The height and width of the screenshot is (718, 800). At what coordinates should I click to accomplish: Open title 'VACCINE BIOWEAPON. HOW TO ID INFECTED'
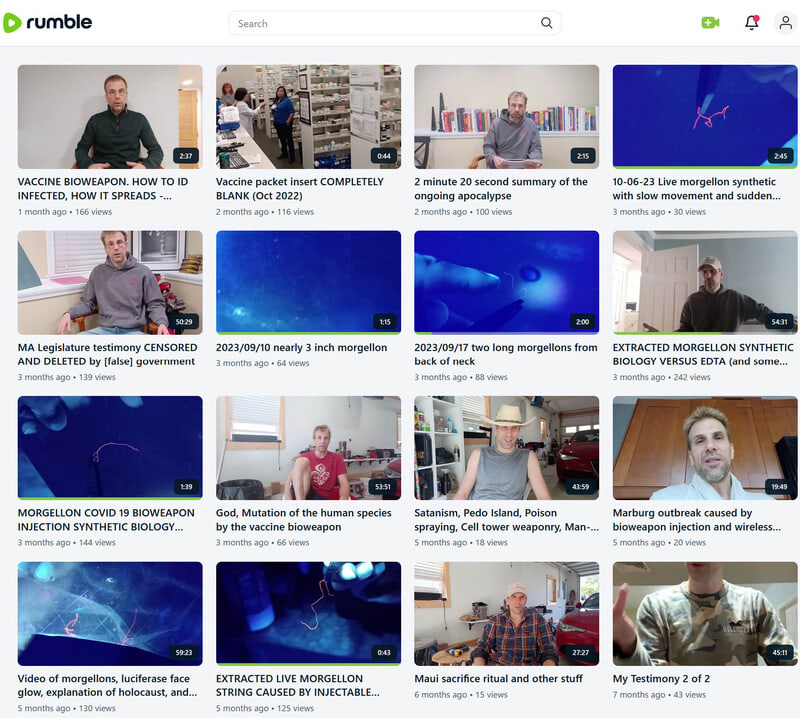click(x=103, y=189)
